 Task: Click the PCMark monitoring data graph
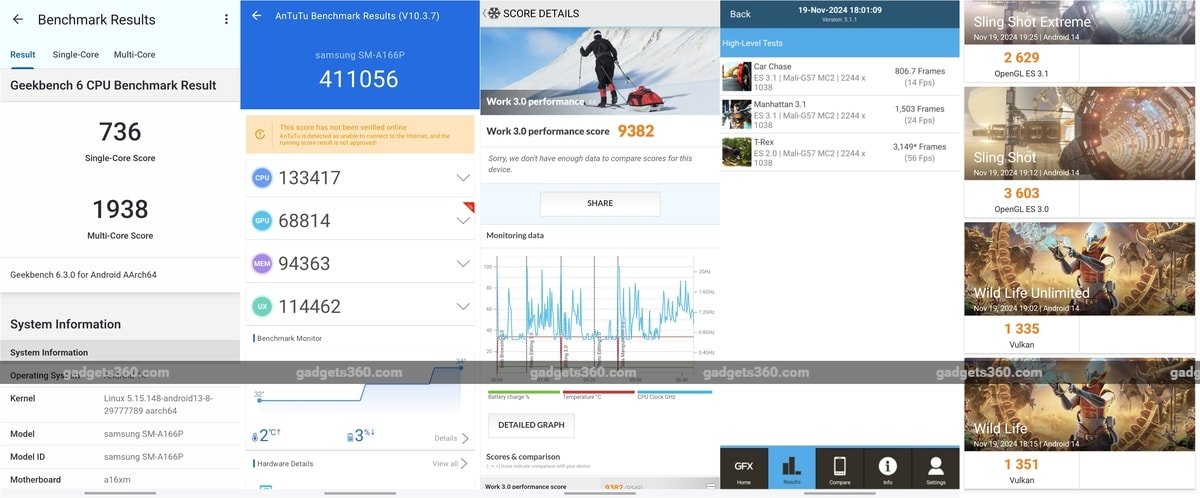(x=598, y=318)
